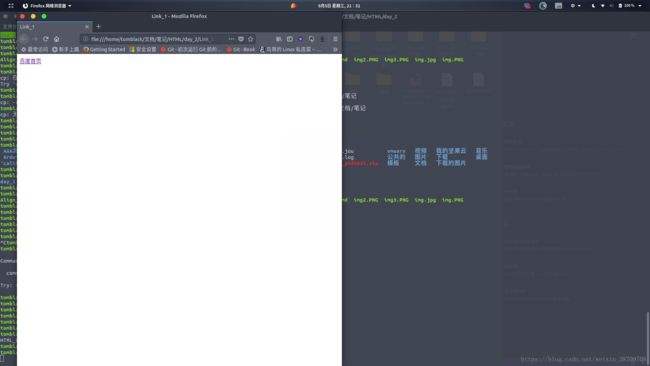Open the battery system status menu
Screen dimensions: 650x366
click(630, 6)
